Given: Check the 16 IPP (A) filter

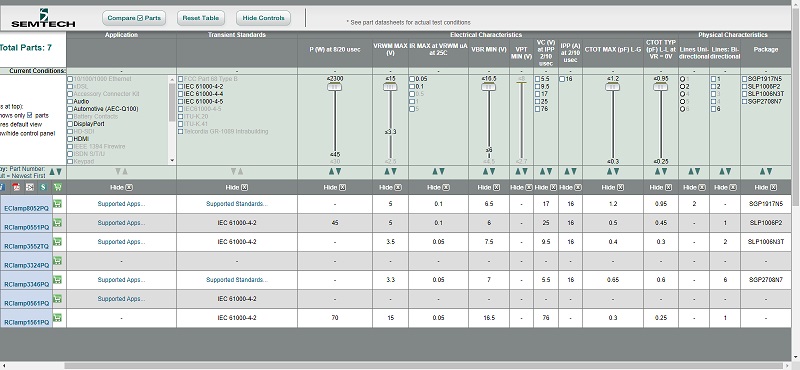Looking at the screenshot, I should (x=562, y=79).
